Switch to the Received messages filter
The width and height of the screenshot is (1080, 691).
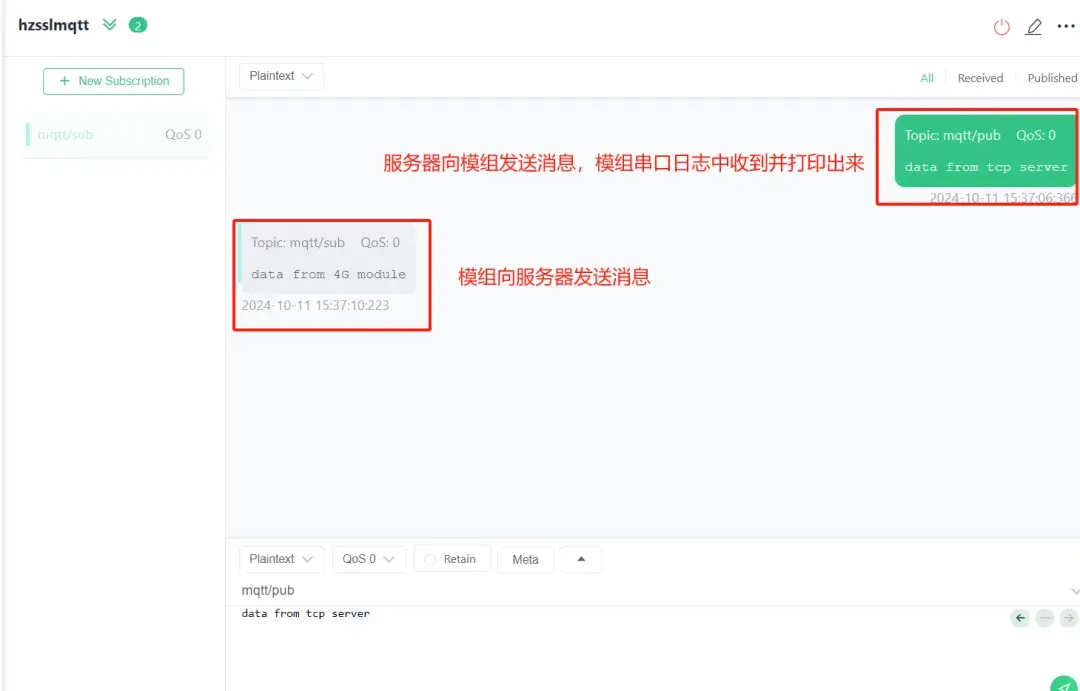click(x=980, y=78)
